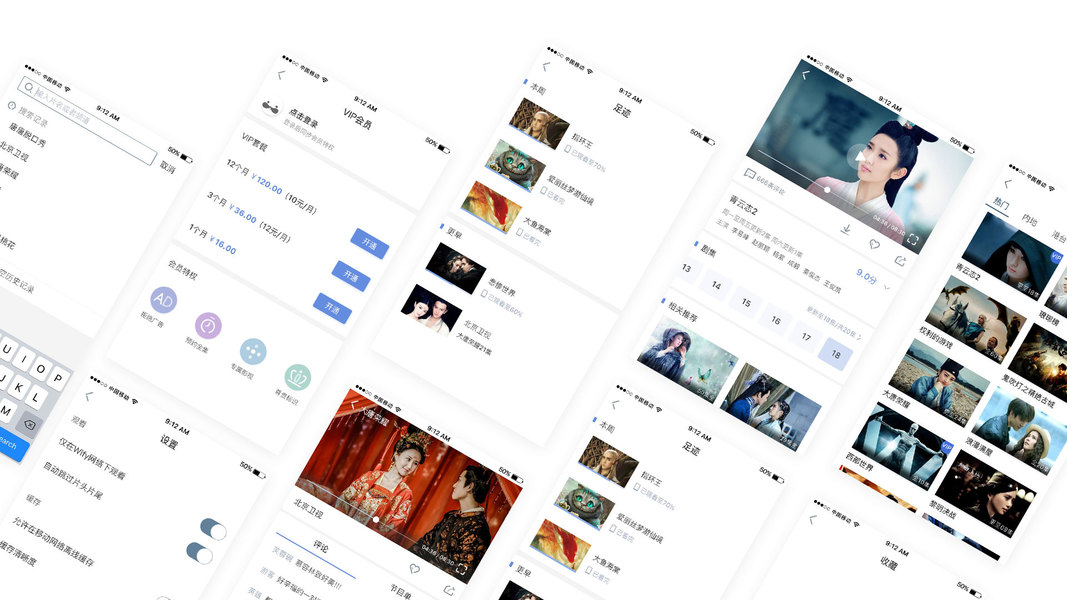Screen dimensions: 1067x600
Task: Go back from the 青云志2 video player
Action: (x=806, y=74)
